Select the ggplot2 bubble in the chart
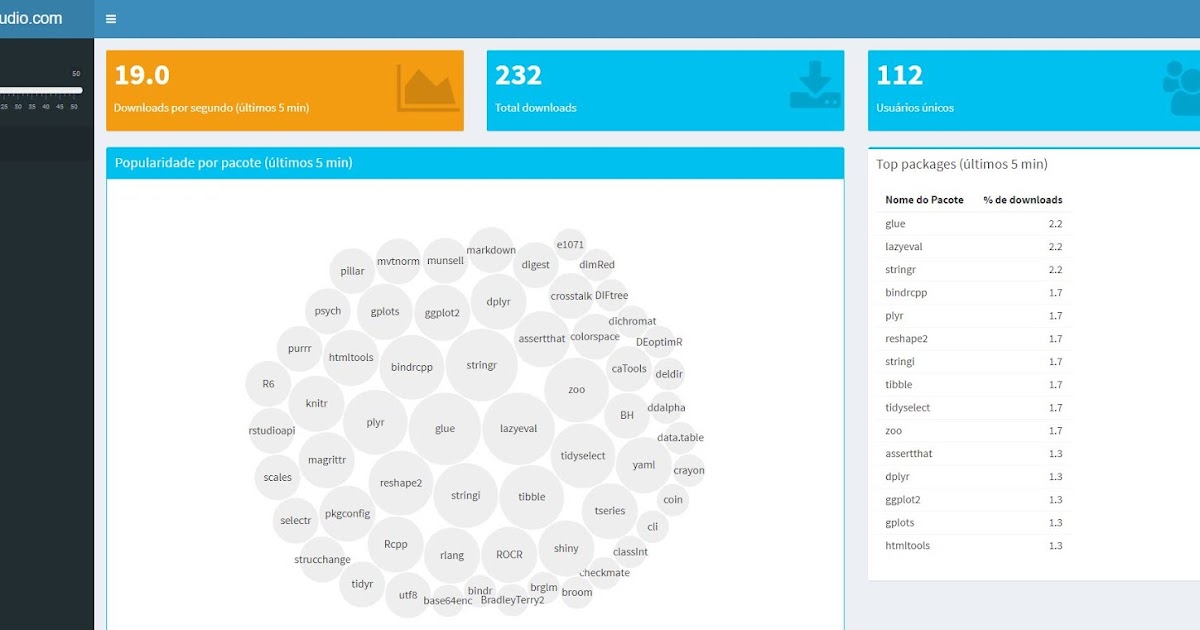This screenshot has width=1200, height=630. point(442,311)
